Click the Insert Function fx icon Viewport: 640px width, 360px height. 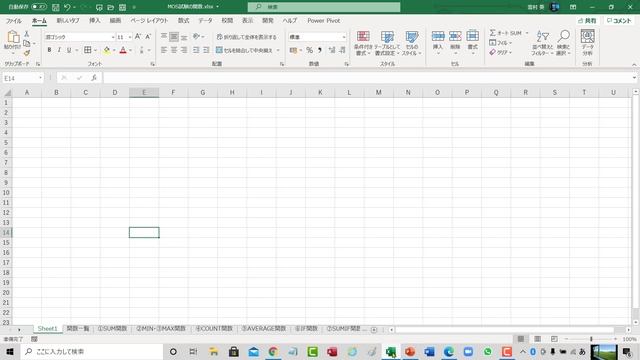(x=94, y=78)
